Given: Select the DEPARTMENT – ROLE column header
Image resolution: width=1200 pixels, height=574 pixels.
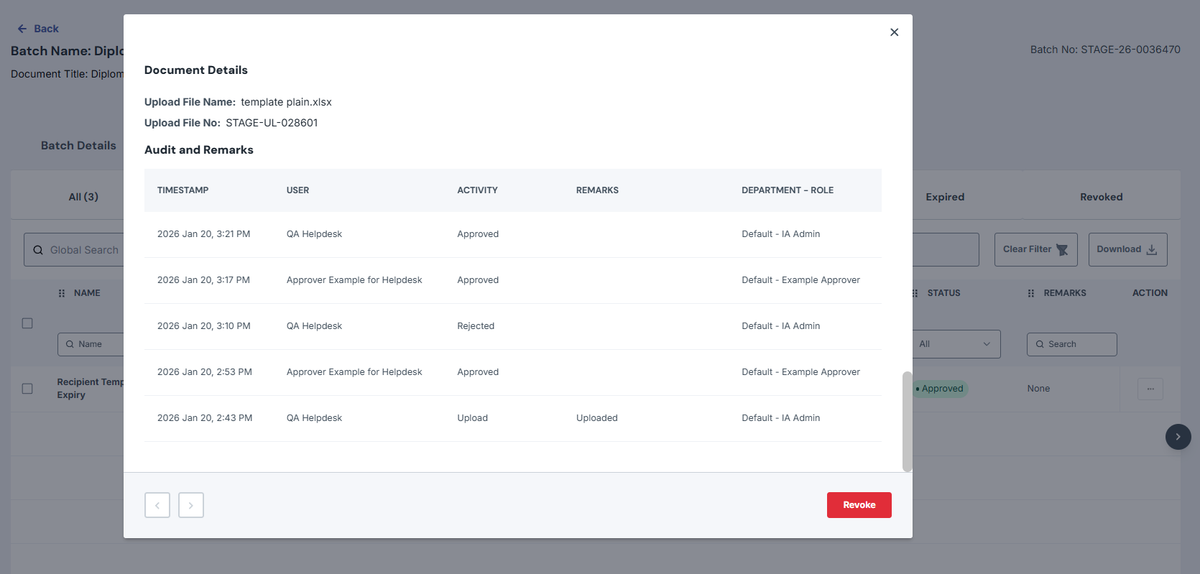Looking at the screenshot, I should [787, 190].
